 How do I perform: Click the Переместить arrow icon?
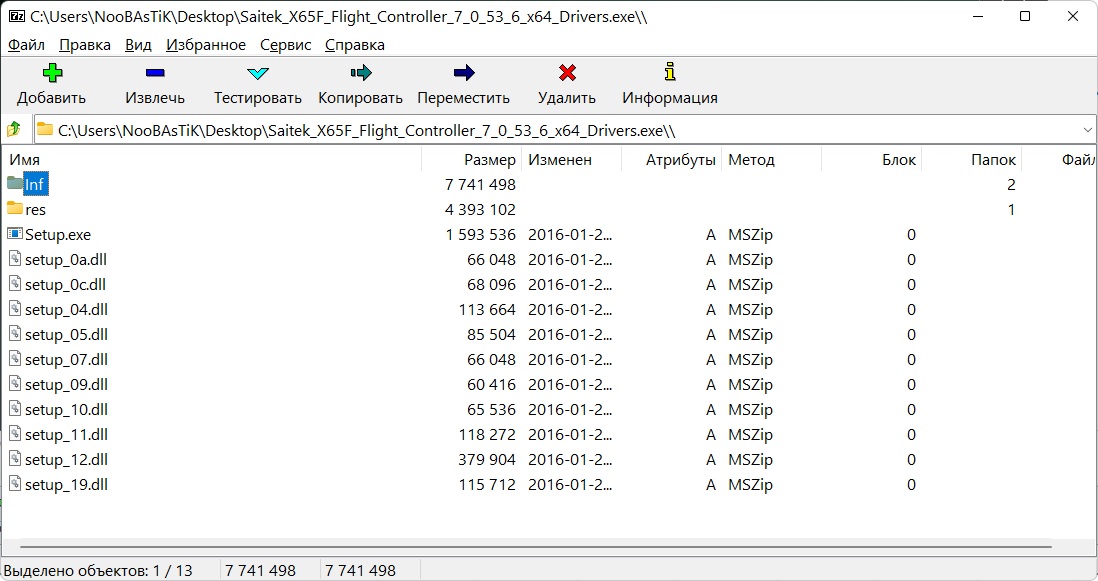(464, 72)
